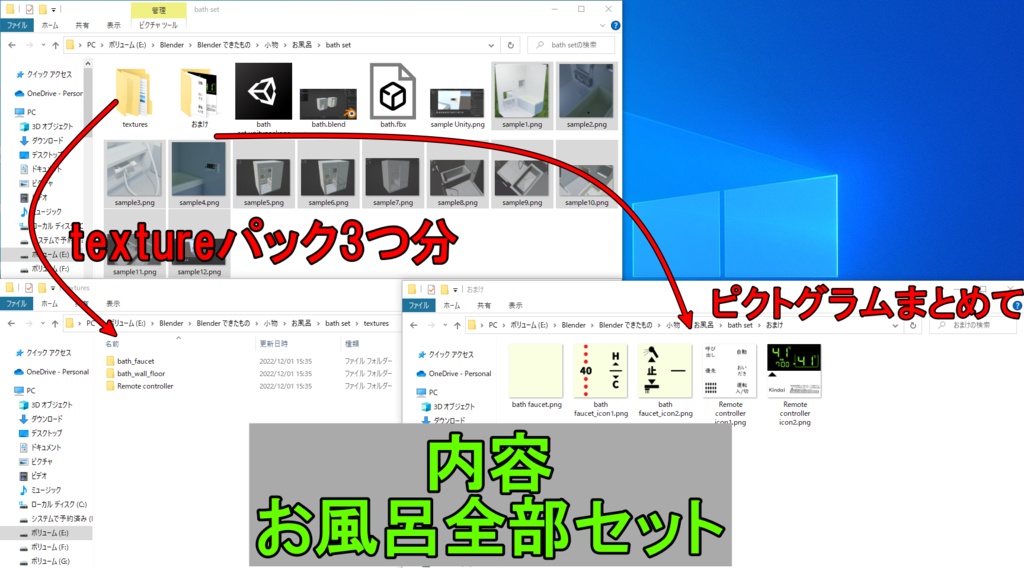The width and height of the screenshot is (1024, 568).
Task: Refresh the bath set window
Action: pos(511,45)
